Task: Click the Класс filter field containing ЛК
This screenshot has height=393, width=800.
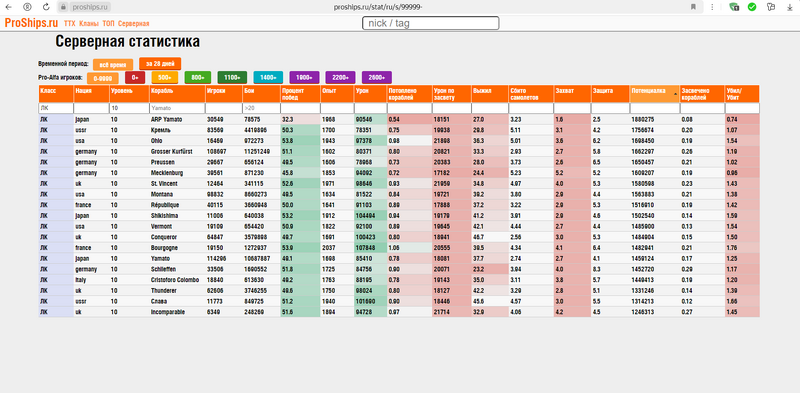Action: click(x=56, y=108)
